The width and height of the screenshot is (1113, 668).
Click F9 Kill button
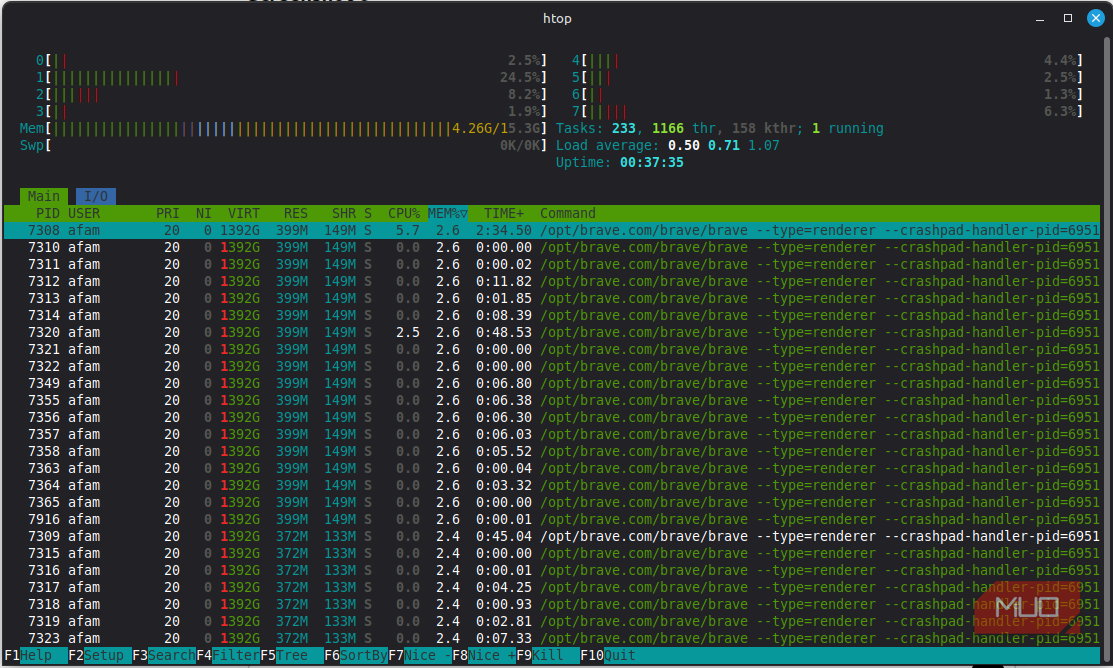click(x=548, y=655)
